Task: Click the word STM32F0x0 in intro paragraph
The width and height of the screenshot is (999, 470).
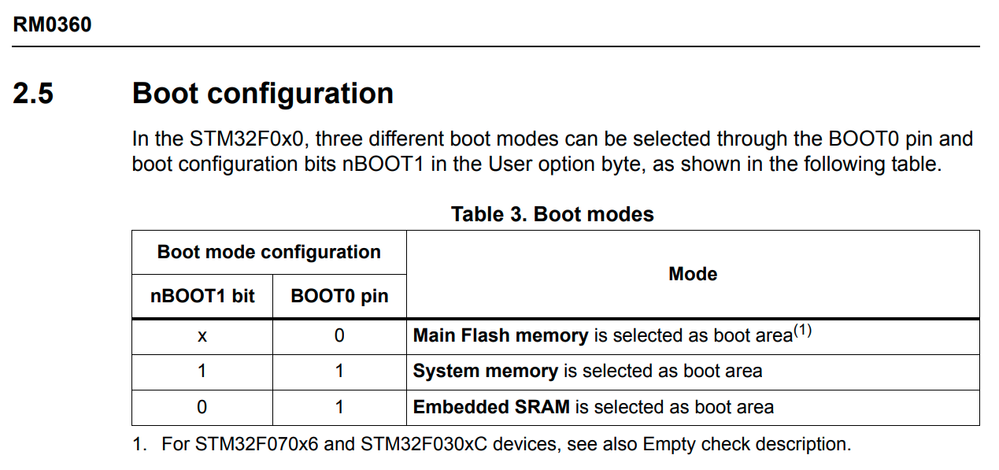Action: (239, 138)
